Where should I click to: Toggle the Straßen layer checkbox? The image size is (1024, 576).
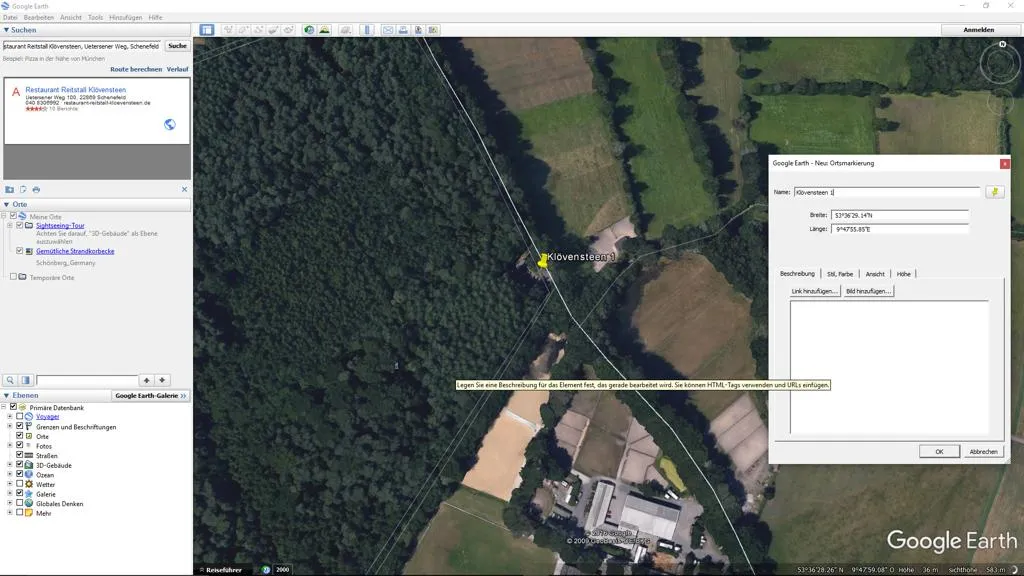point(20,455)
